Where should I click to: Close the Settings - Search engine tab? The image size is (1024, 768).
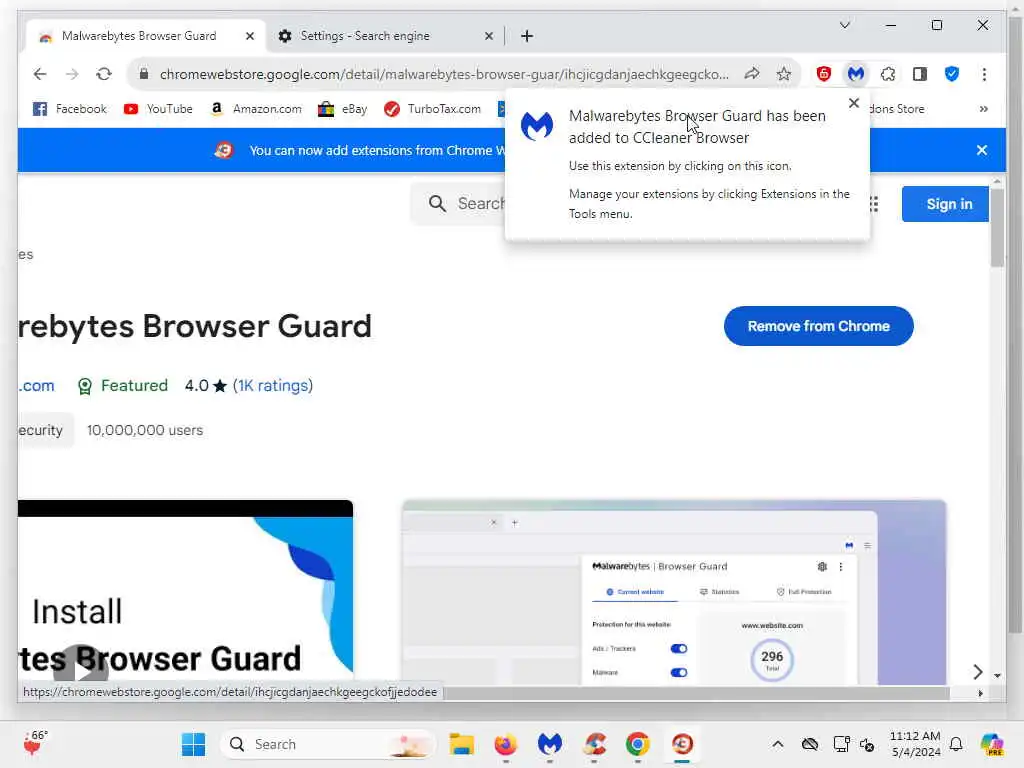pos(488,36)
